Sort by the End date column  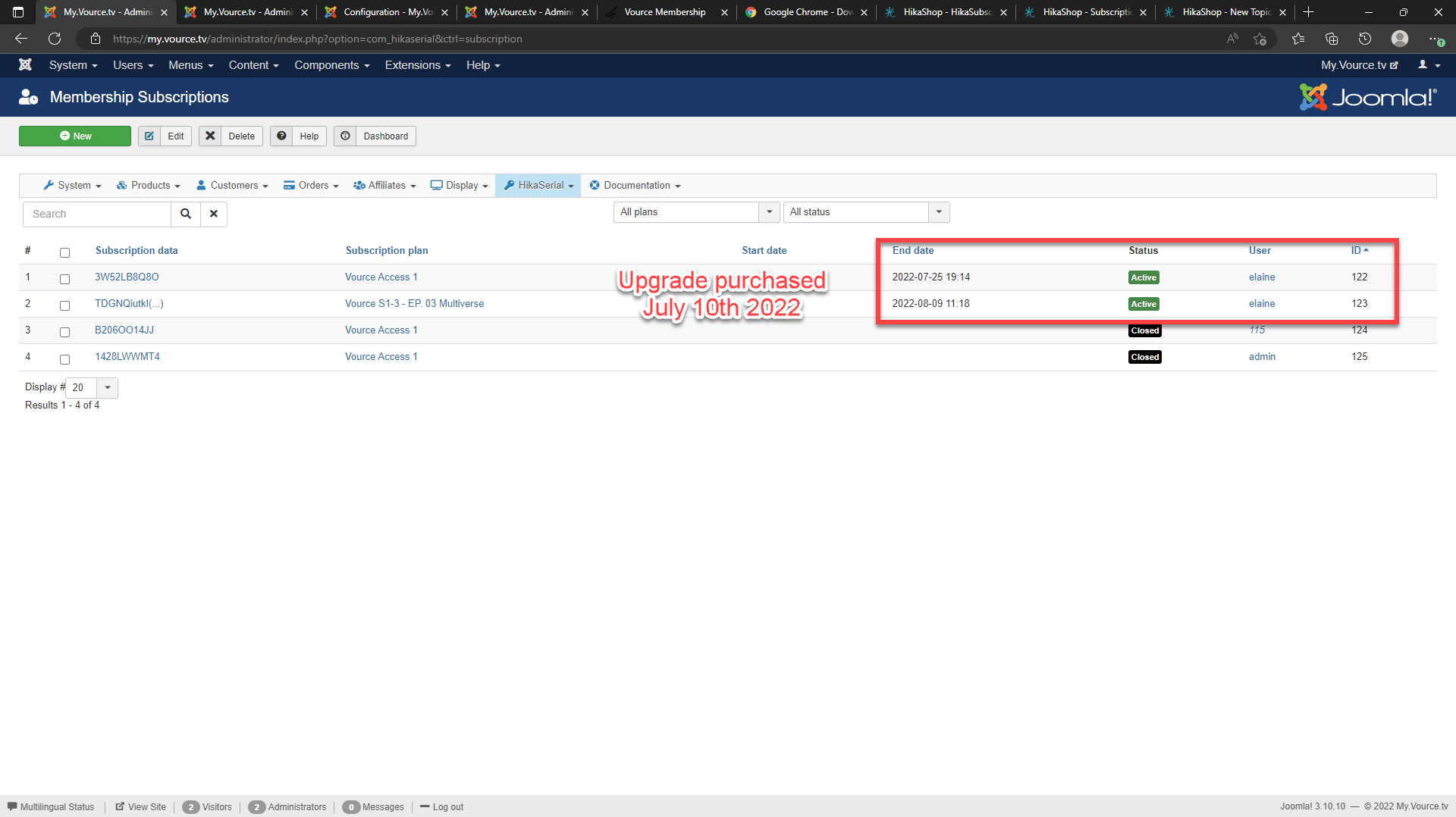[913, 251]
